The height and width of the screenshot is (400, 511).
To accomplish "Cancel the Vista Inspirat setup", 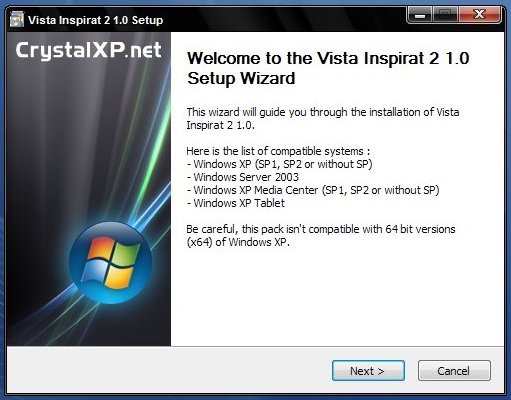I will (x=454, y=370).
